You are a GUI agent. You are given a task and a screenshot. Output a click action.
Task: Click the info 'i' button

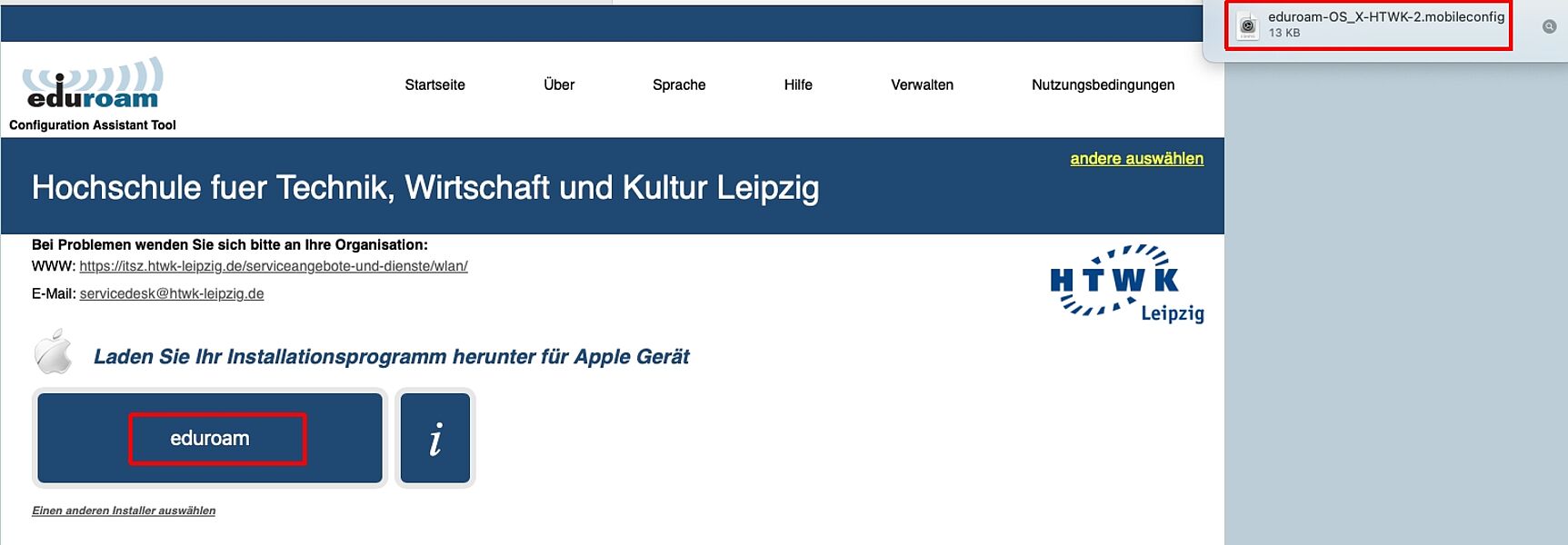click(x=435, y=438)
